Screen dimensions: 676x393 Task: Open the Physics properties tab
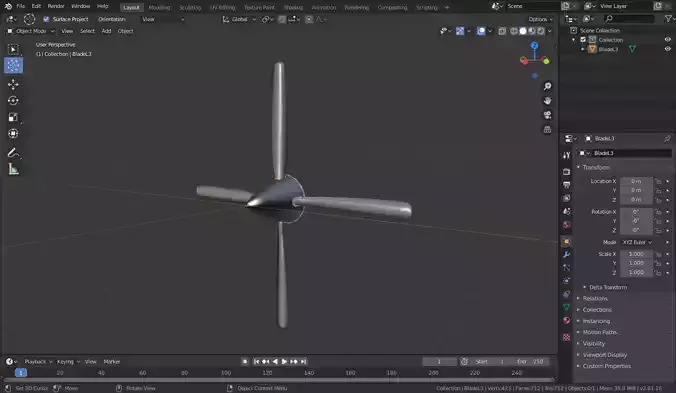pyautogui.click(x=566, y=281)
